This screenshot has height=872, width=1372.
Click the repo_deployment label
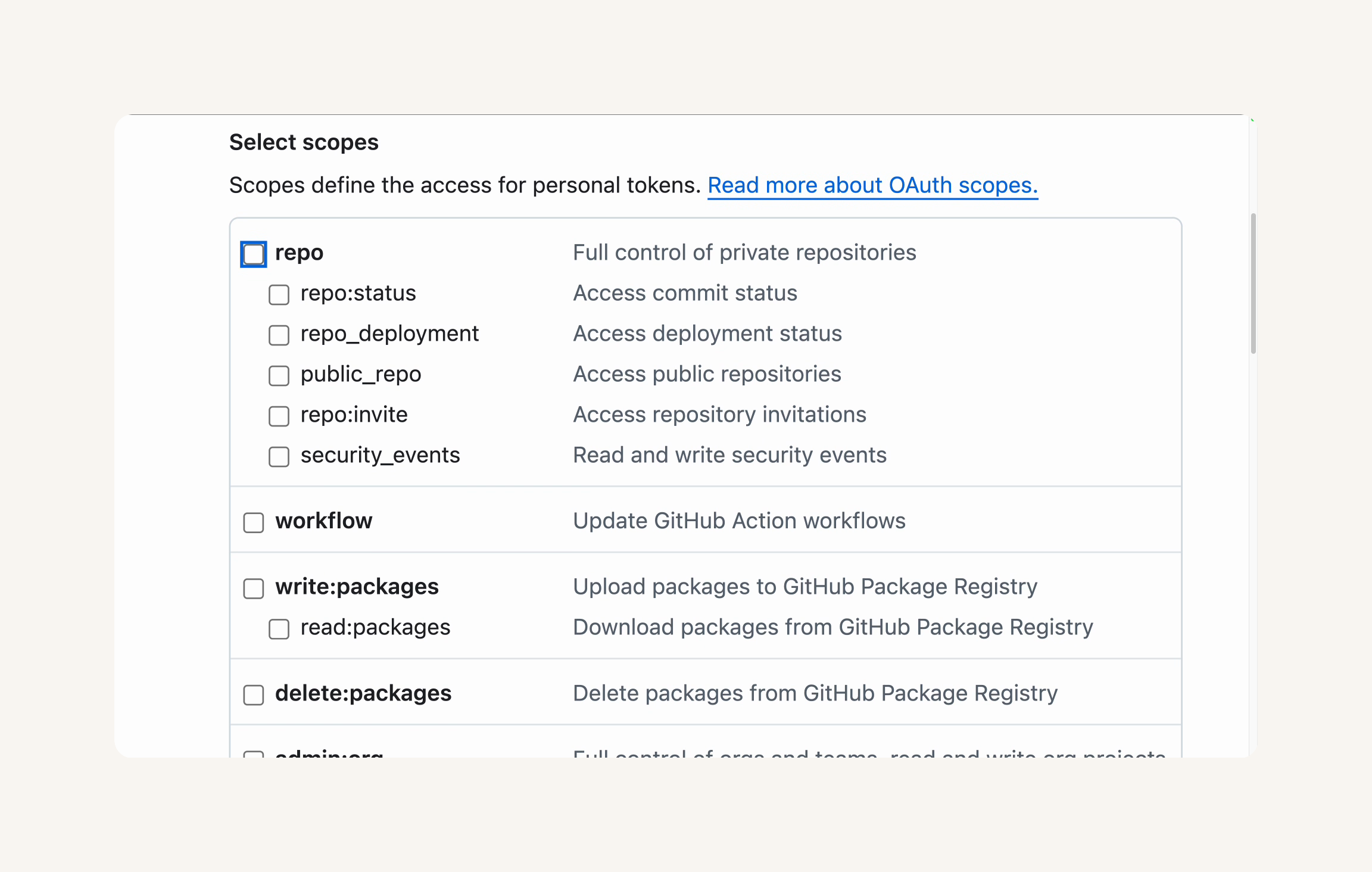(389, 334)
